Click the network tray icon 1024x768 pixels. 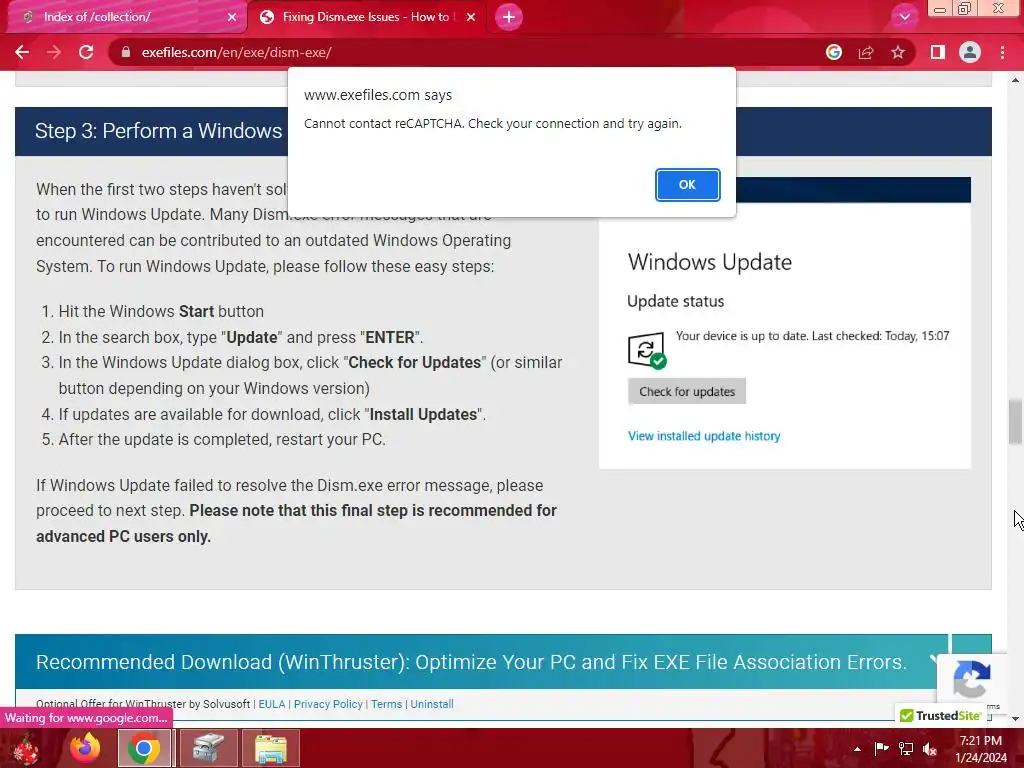905,748
